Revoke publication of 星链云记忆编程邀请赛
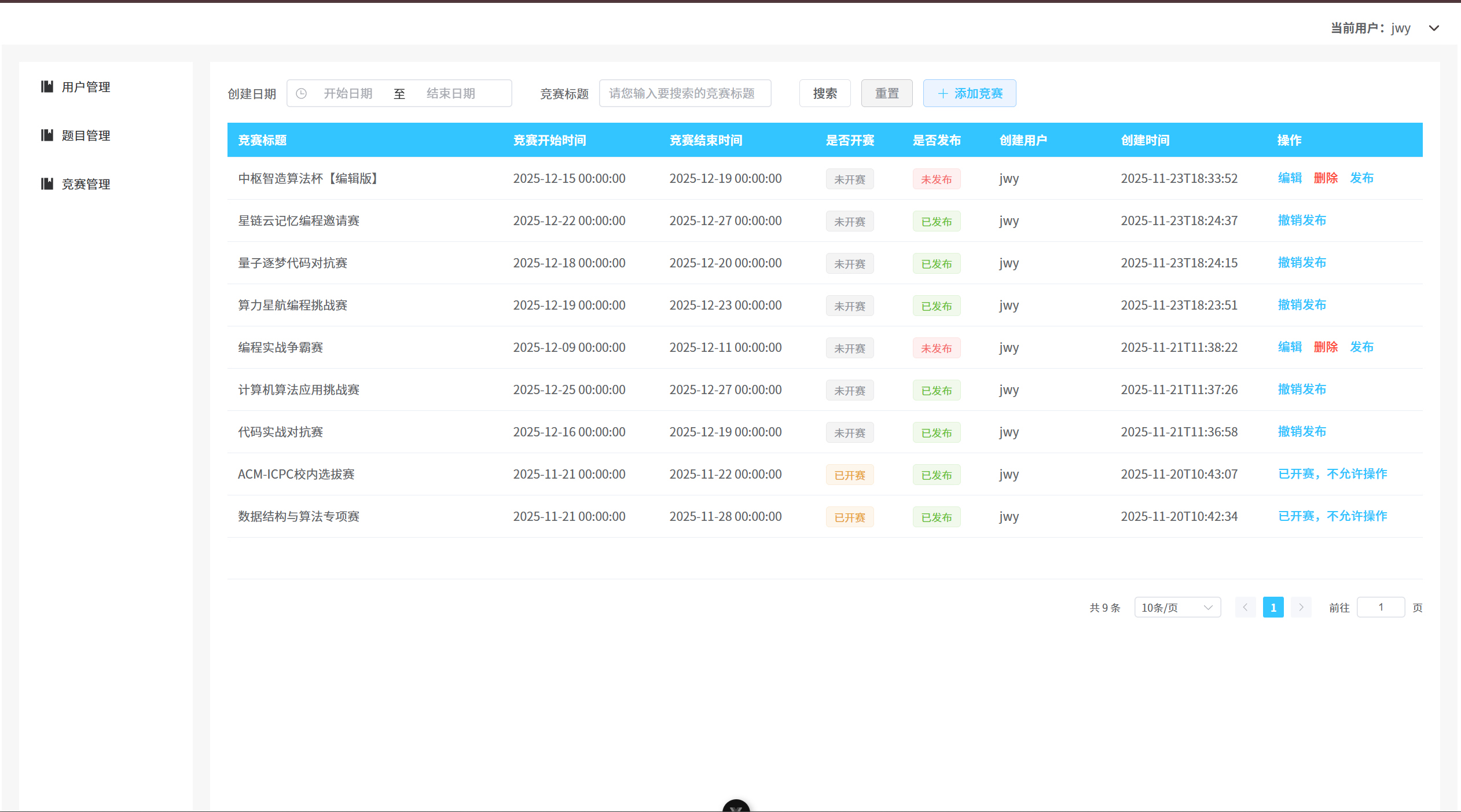 coord(1302,221)
